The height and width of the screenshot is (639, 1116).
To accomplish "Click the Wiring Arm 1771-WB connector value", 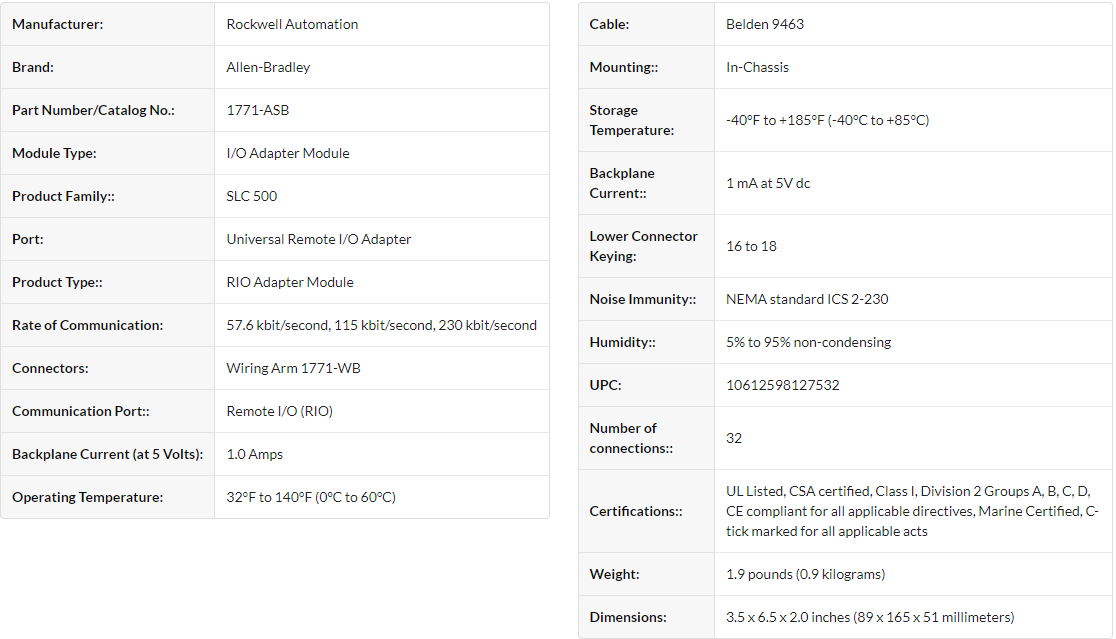I will click(293, 368).
